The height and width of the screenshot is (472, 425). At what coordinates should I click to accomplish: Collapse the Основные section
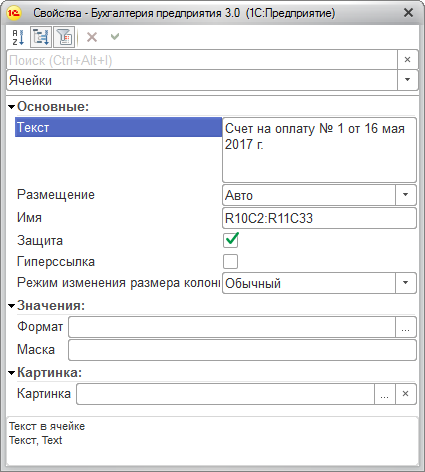click(12, 107)
